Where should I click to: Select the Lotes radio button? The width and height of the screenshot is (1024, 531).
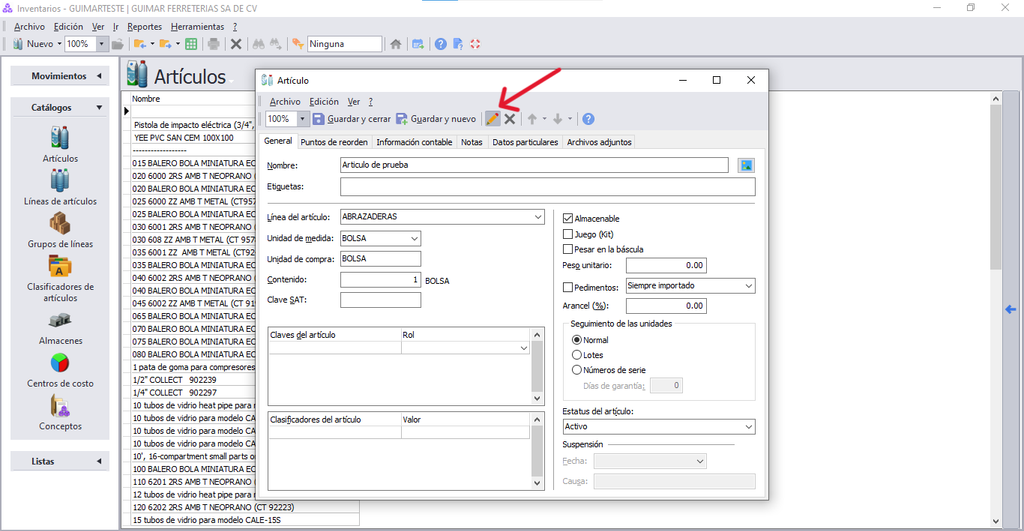(x=577, y=355)
